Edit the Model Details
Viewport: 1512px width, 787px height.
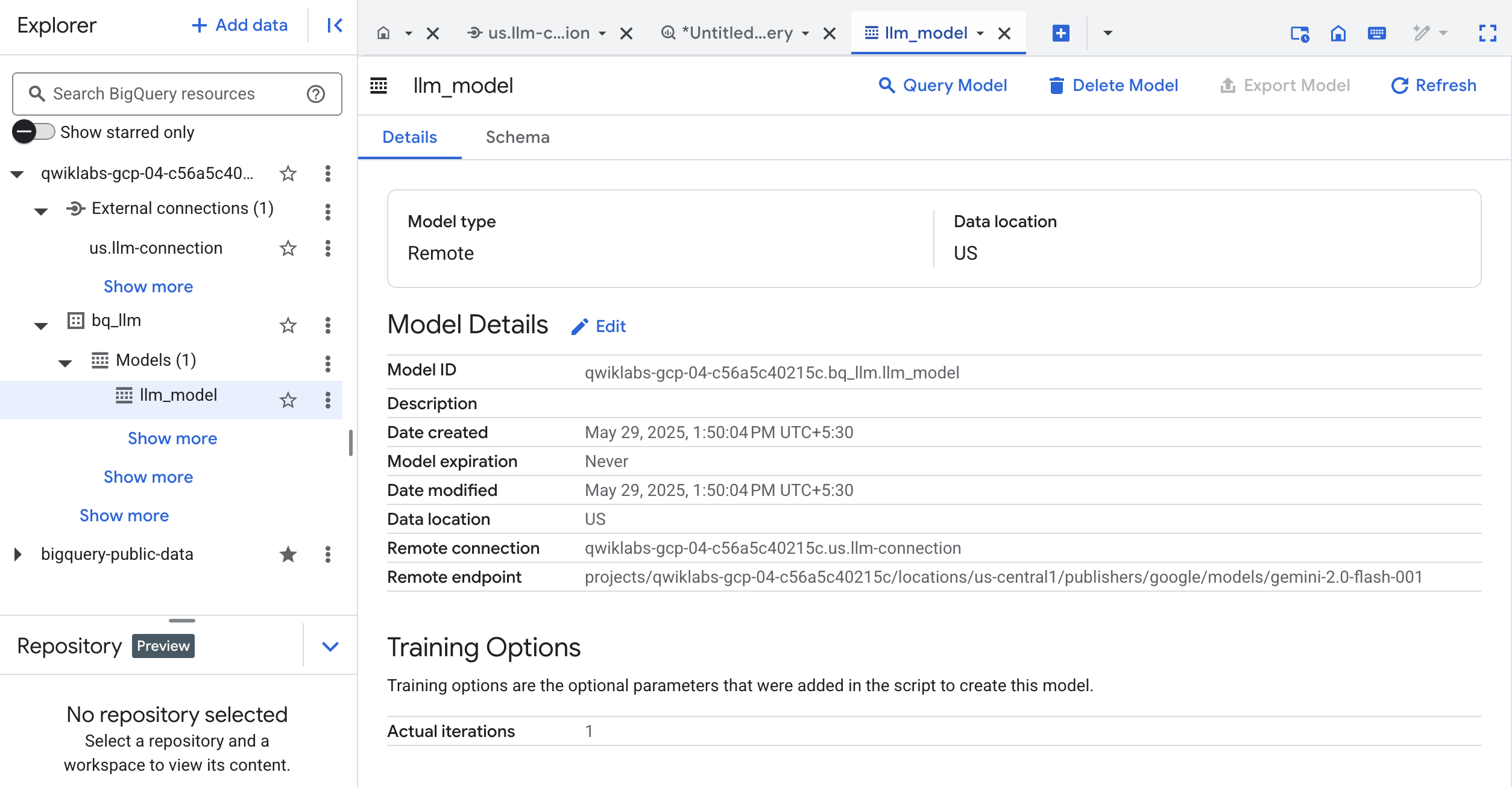coord(599,327)
